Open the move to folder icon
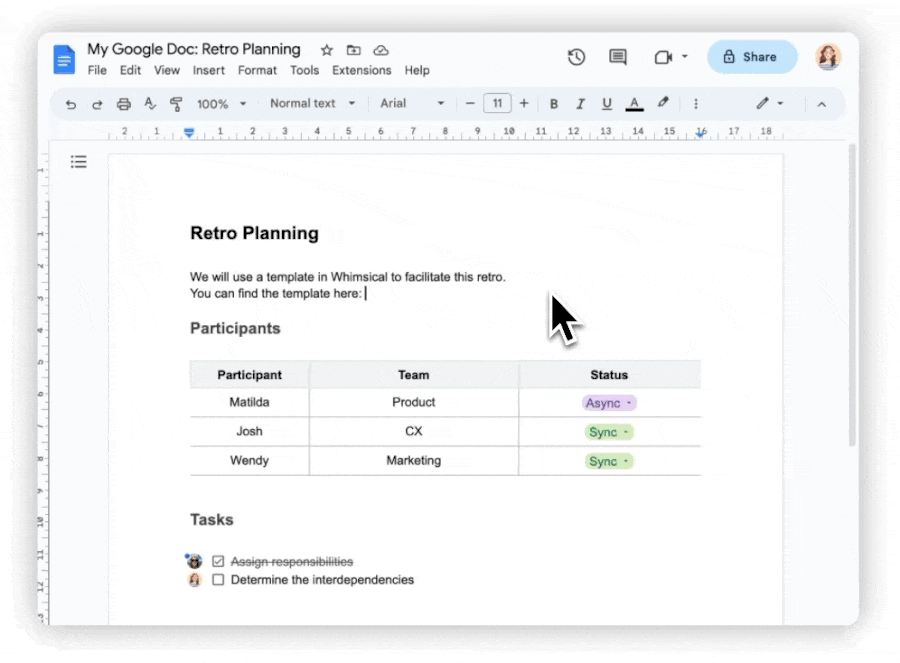The width and height of the screenshot is (900, 663). [354, 50]
